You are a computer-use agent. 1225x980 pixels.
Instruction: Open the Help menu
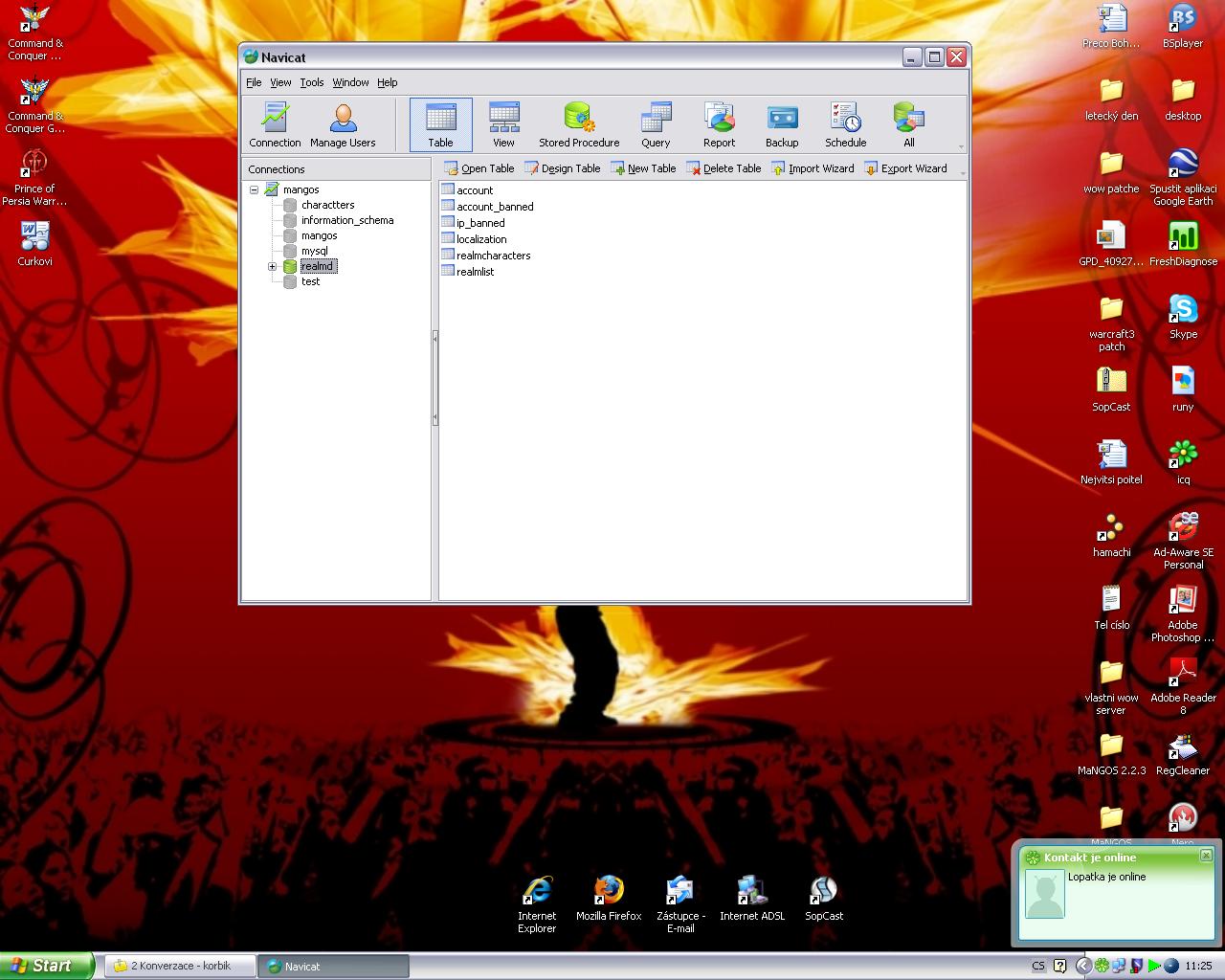pyautogui.click(x=387, y=82)
